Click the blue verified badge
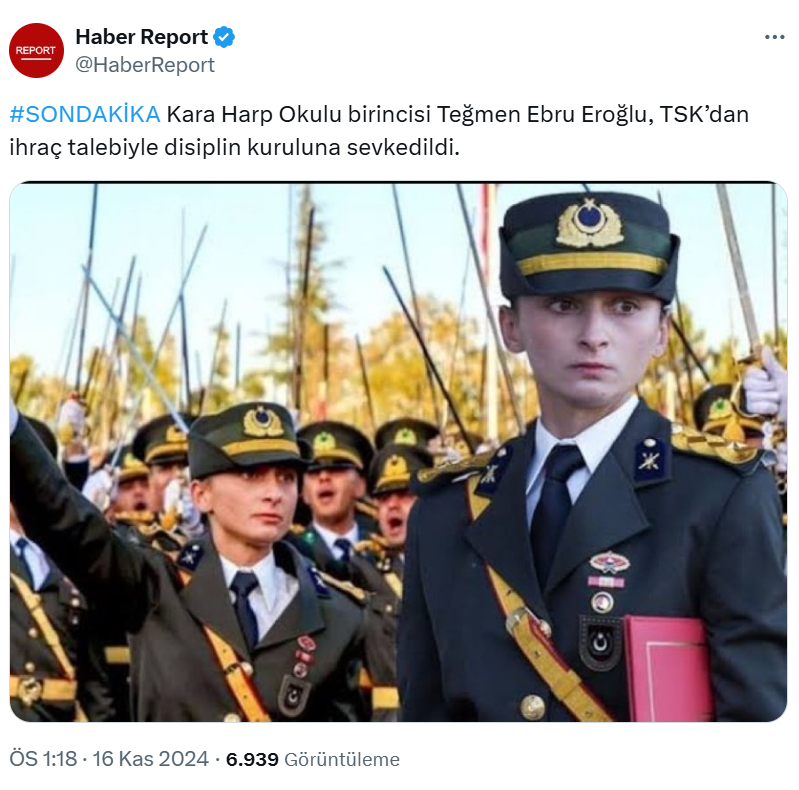This screenshot has height=790, width=799. 224,37
